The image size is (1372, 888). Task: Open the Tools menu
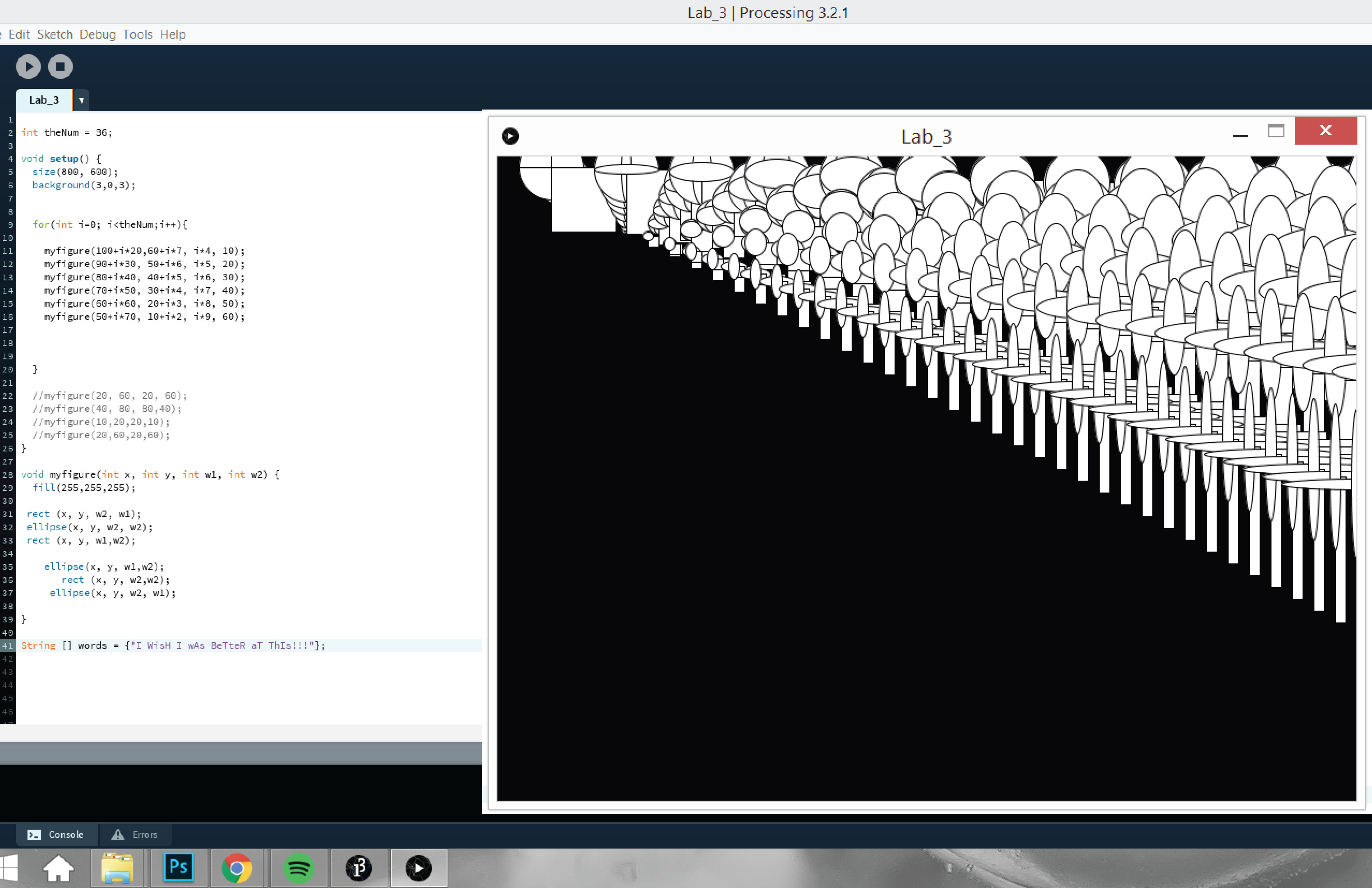[x=137, y=35]
